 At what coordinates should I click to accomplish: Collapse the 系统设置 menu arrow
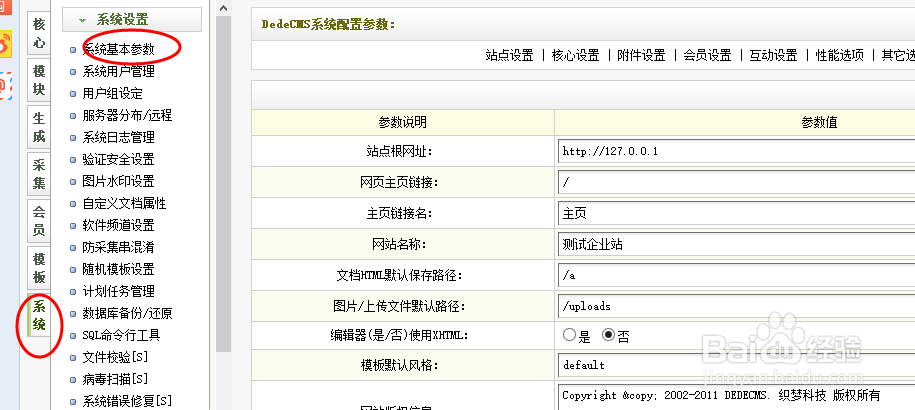(82, 20)
